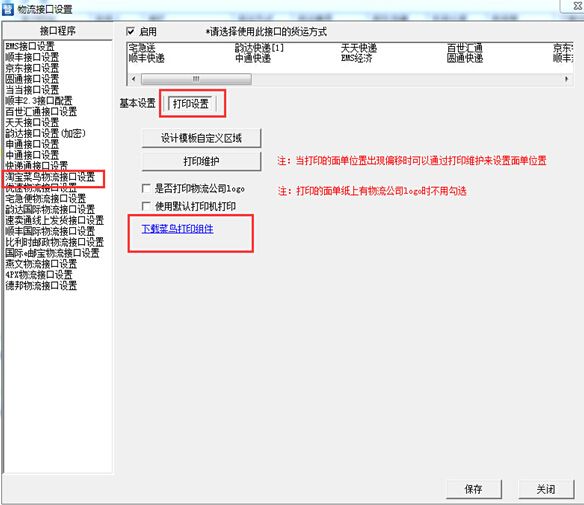
Task: Check 使用默认打印机打印 option
Action: tap(146, 206)
